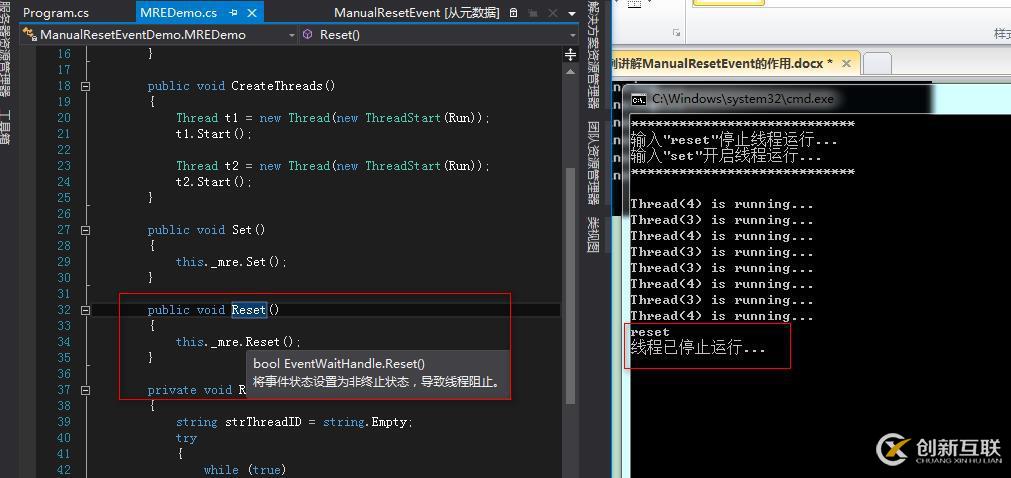This screenshot has width=1011, height=478.
Task: Click line number 32 in the gutter
Action: pyautogui.click(x=63, y=310)
